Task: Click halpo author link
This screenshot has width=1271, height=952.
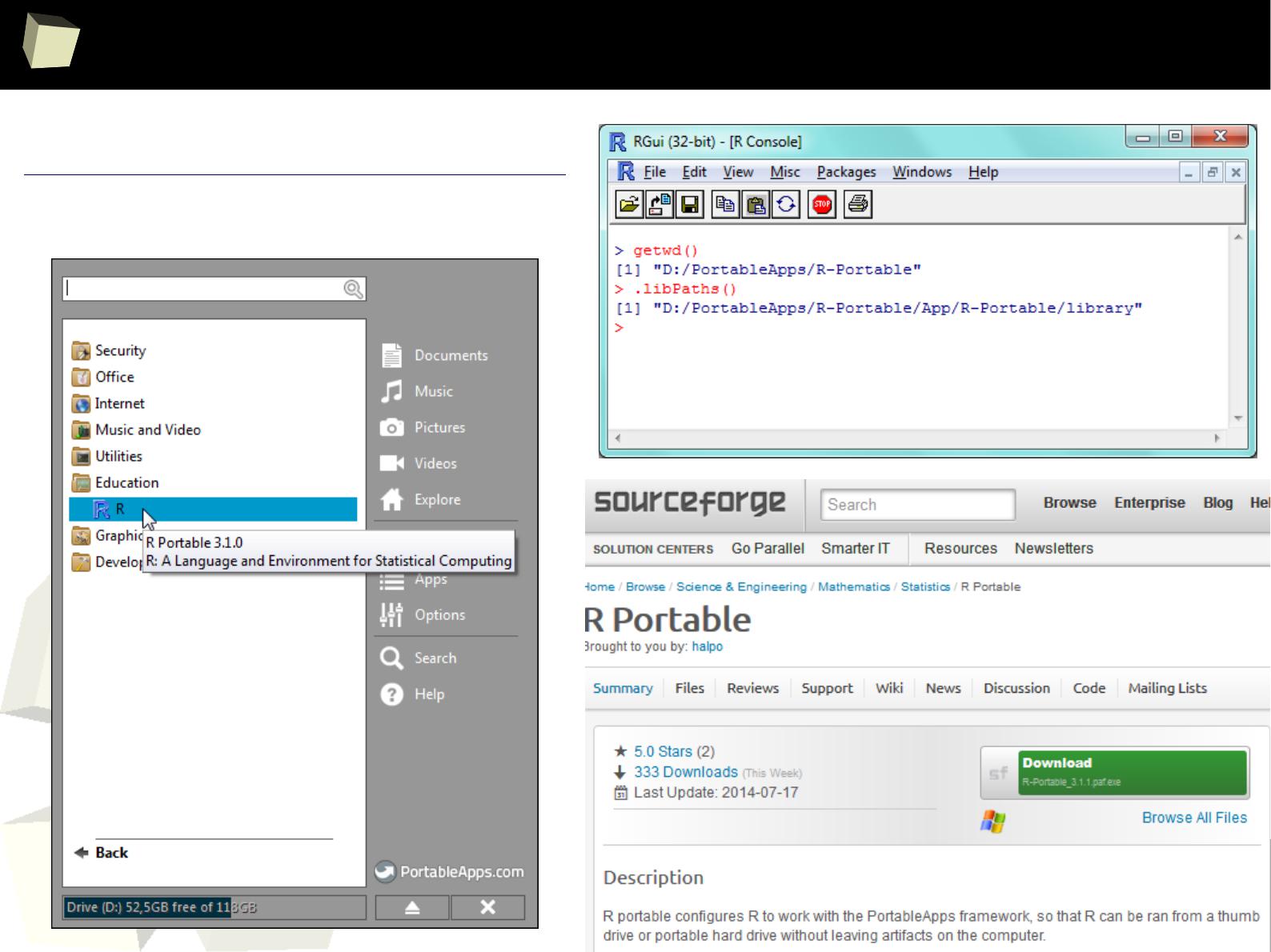Action: [707, 646]
